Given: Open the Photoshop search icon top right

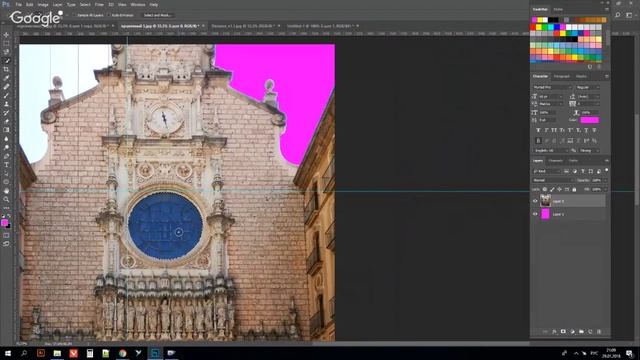Looking at the screenshot, I should (618, 15).
